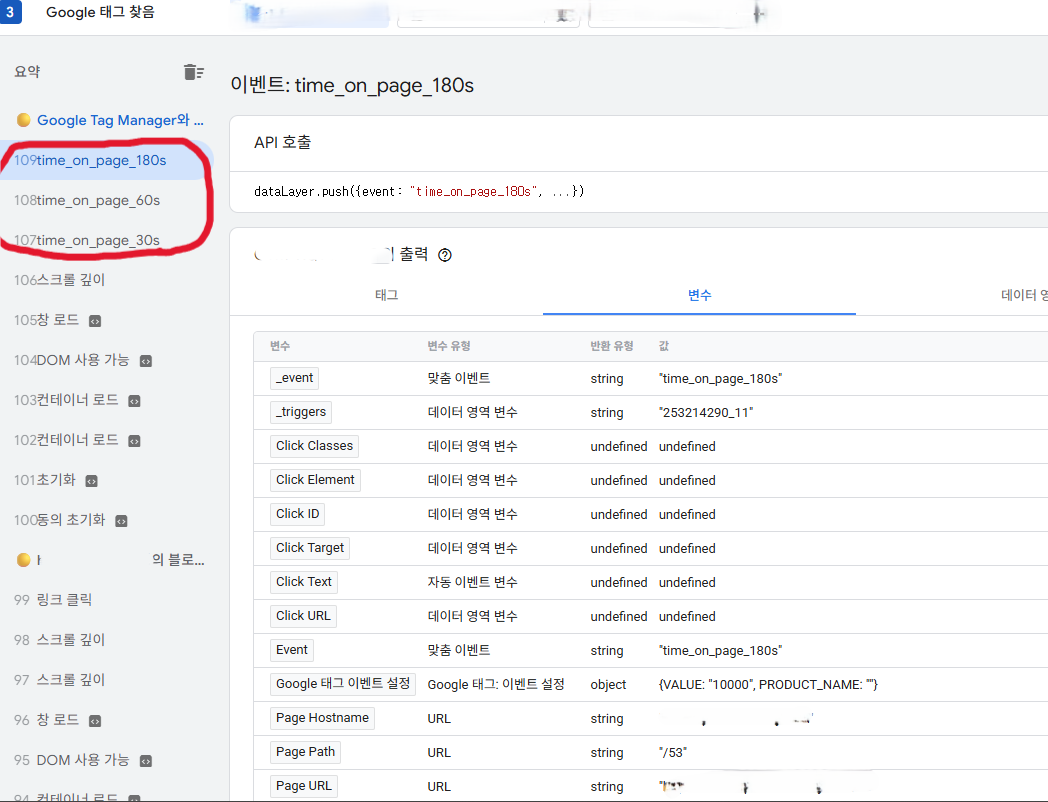Open the Page Hostname variable chip

pos(322,718)
